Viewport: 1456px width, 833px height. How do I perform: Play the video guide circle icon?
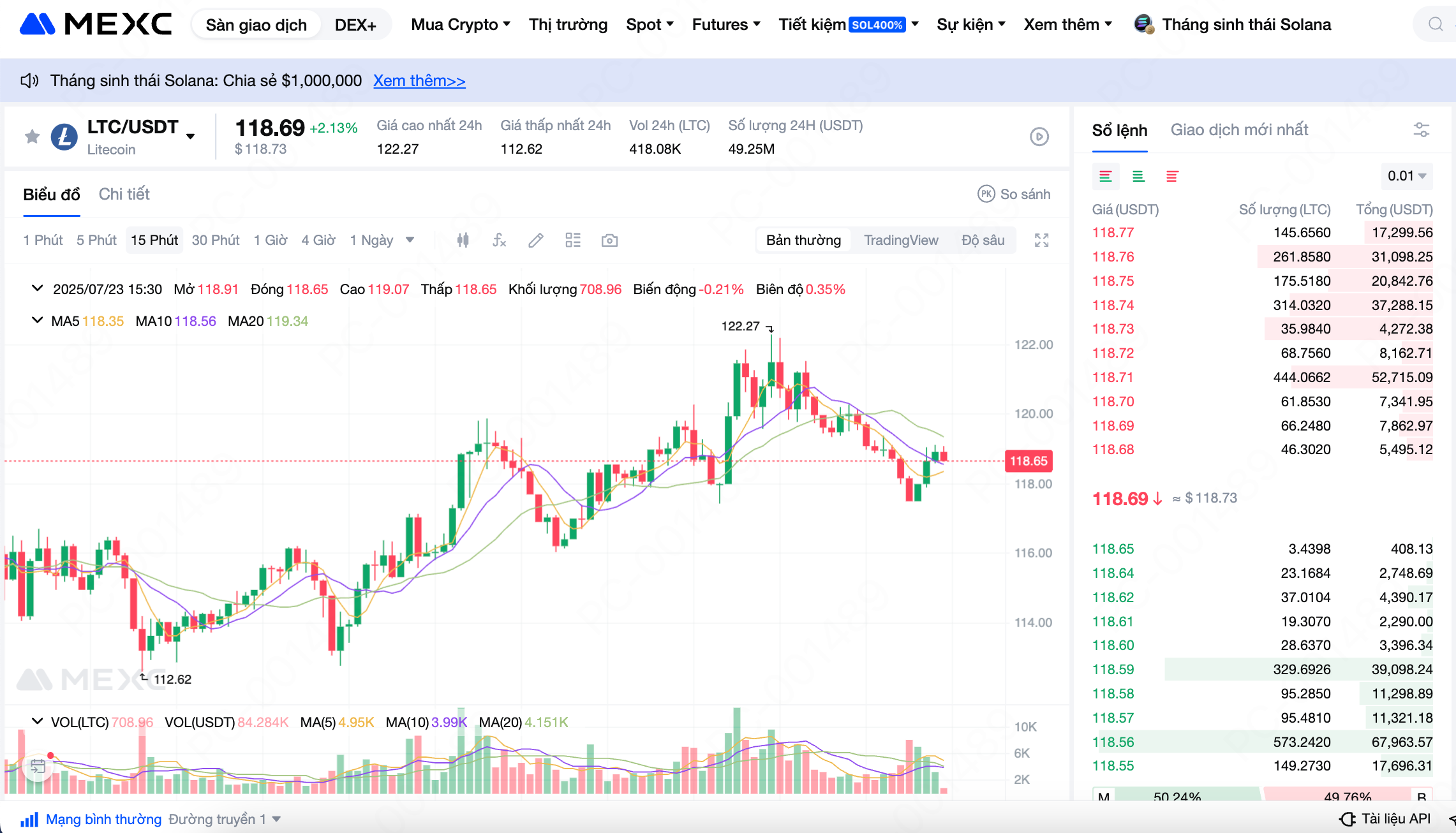point(1039,136)
